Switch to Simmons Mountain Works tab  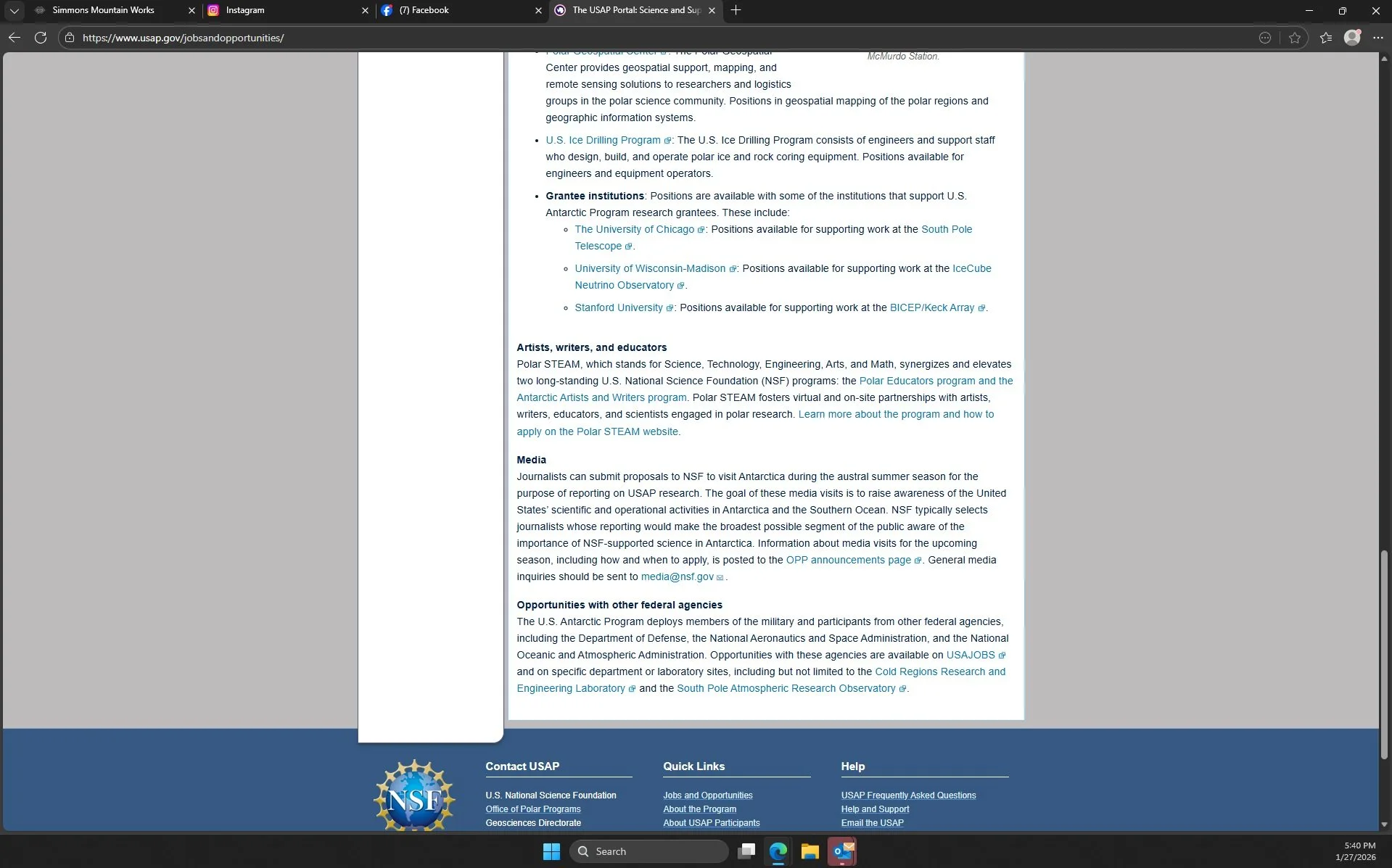[114, 10]
